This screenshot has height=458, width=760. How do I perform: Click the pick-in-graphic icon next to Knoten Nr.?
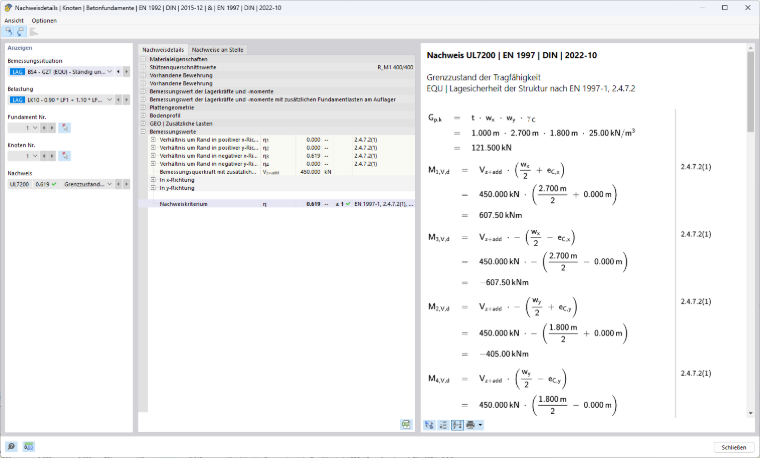[x=64, y=156]
